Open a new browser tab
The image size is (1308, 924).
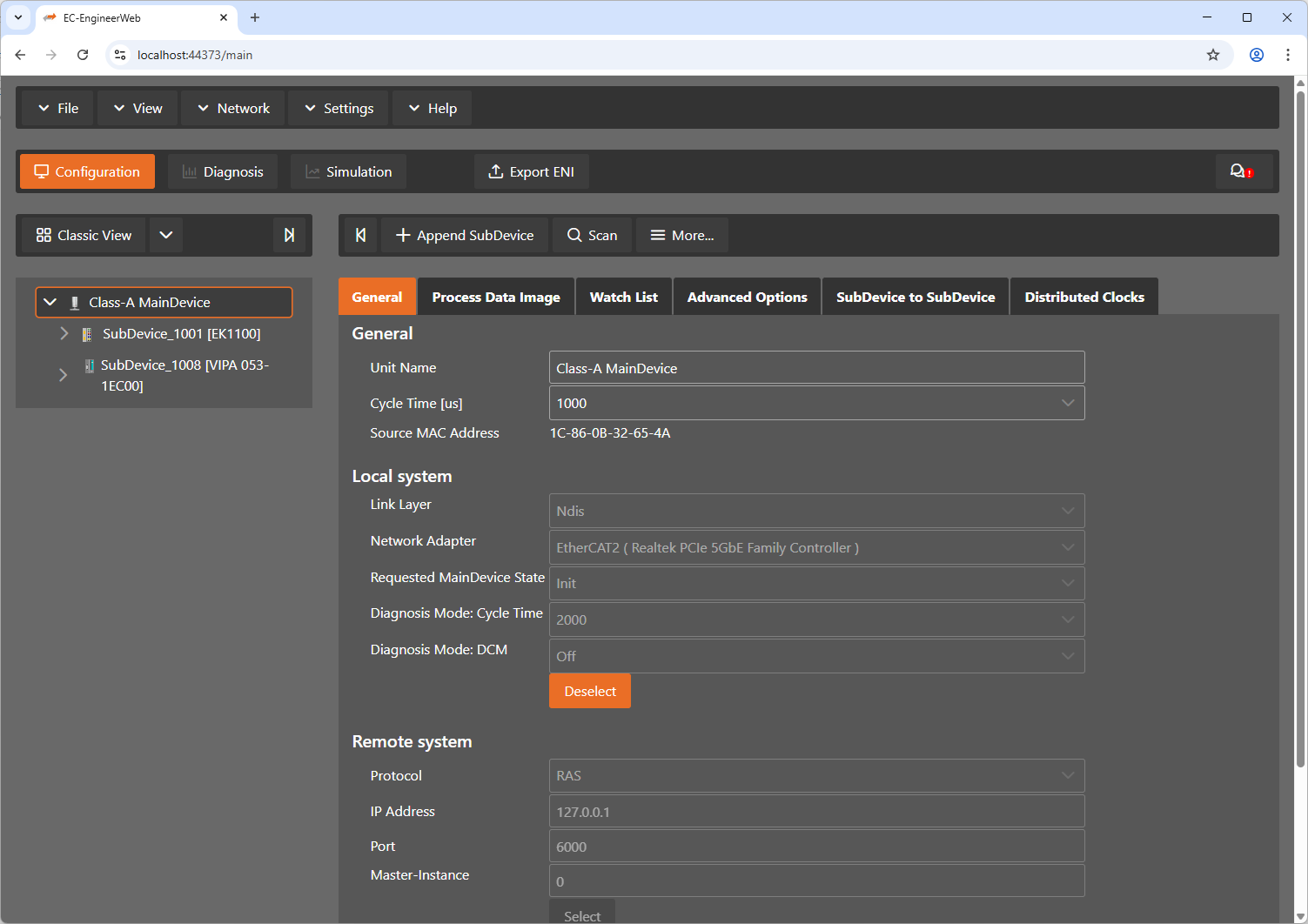click(255, 17)
